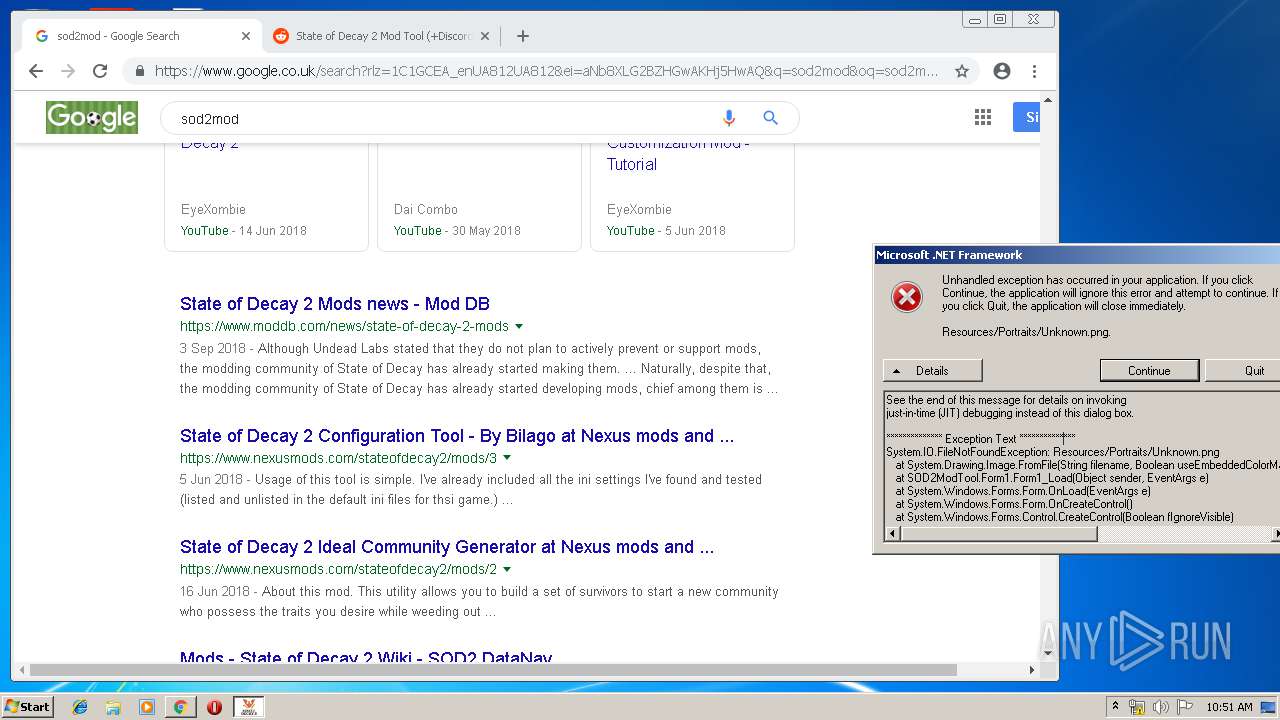Go back using the browser back arrow

pyautogui.click(x=36, y=71)
